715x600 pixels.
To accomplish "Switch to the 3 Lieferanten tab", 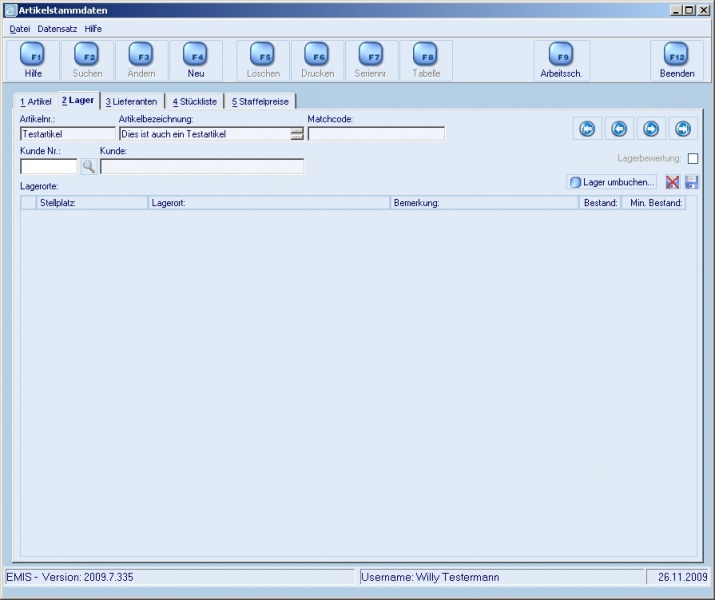I will coord(131,102).
